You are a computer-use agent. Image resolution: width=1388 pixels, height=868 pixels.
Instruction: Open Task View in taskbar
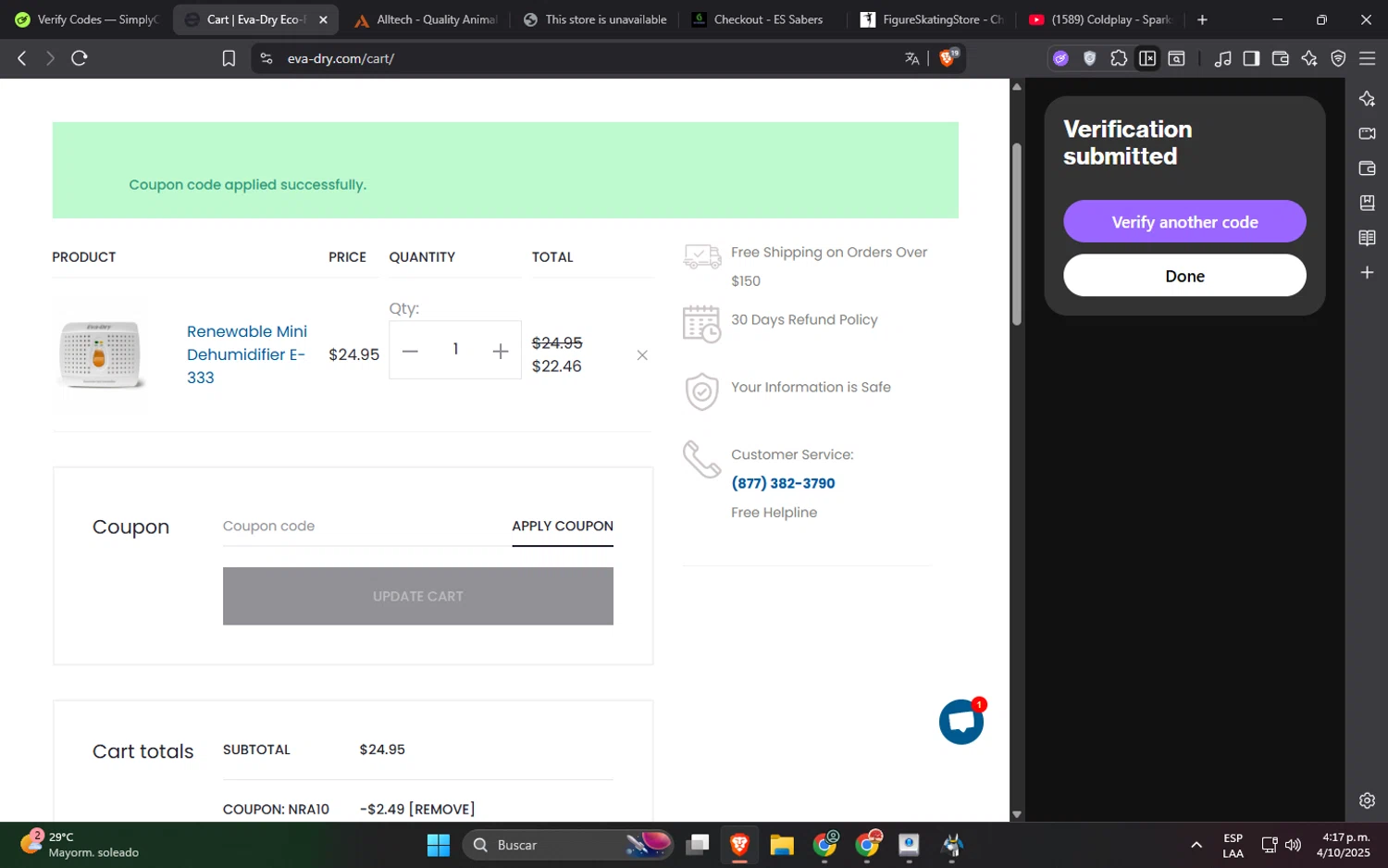coord(698,845)
